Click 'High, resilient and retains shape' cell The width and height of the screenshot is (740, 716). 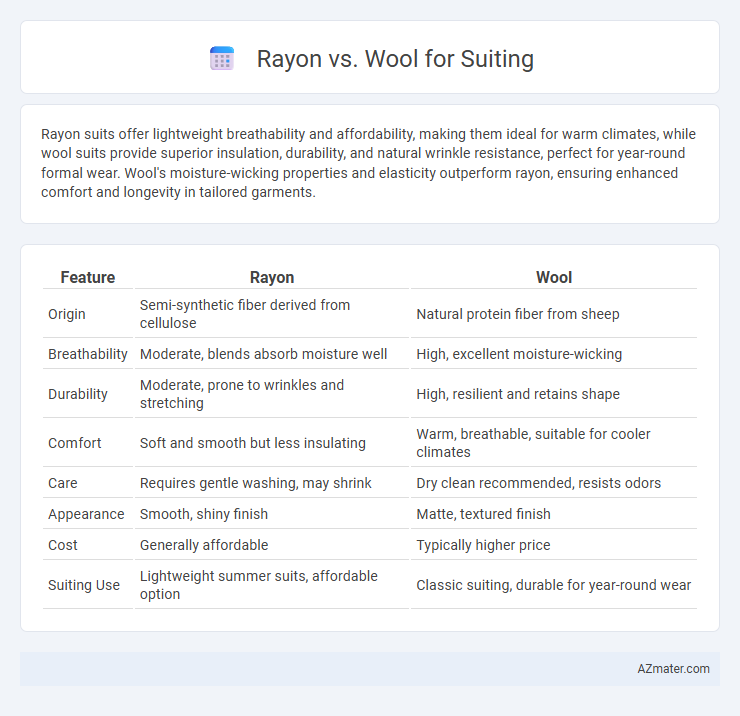(x=554, y=394)
